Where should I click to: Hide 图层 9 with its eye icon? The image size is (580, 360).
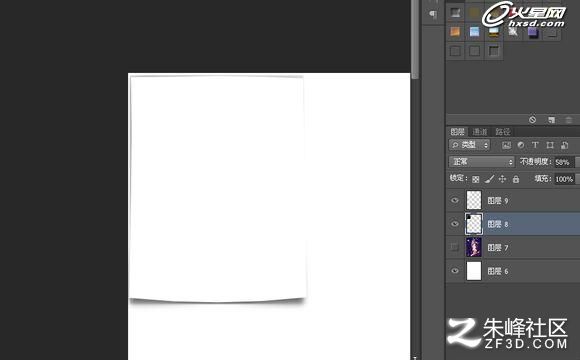[x=455, y=201]
